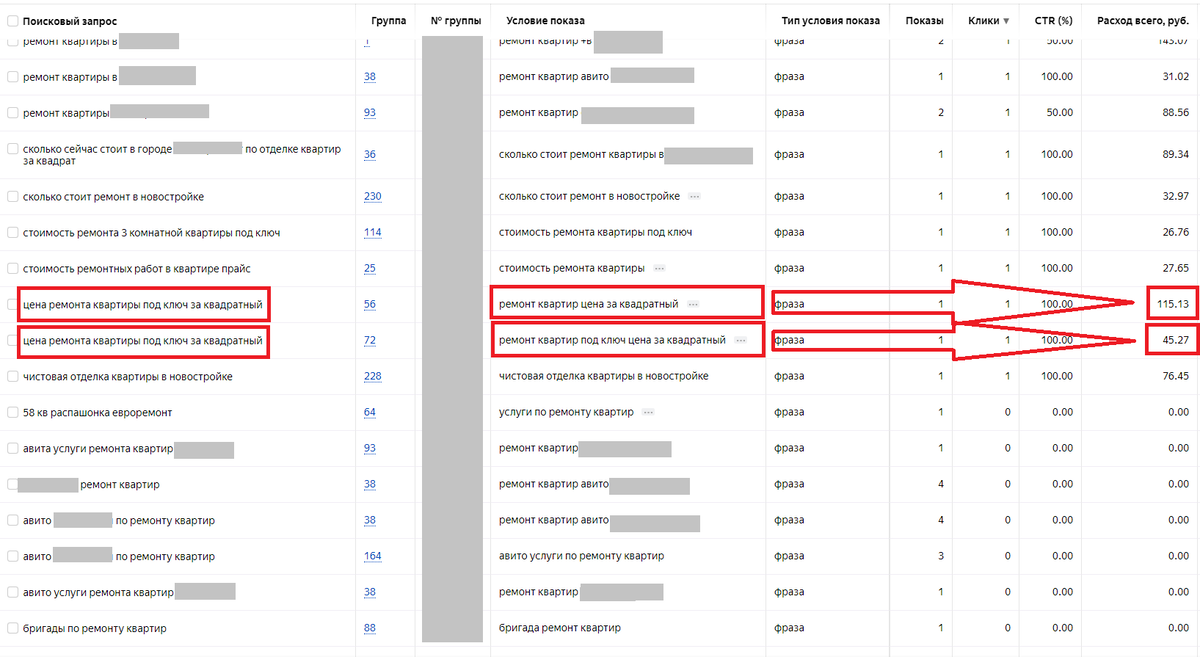The width and height of the screenshot is (1200, 657).
Task: Expand ellipsis after 'ремонт квартир под ключ цена'
Action: [741, 341]
